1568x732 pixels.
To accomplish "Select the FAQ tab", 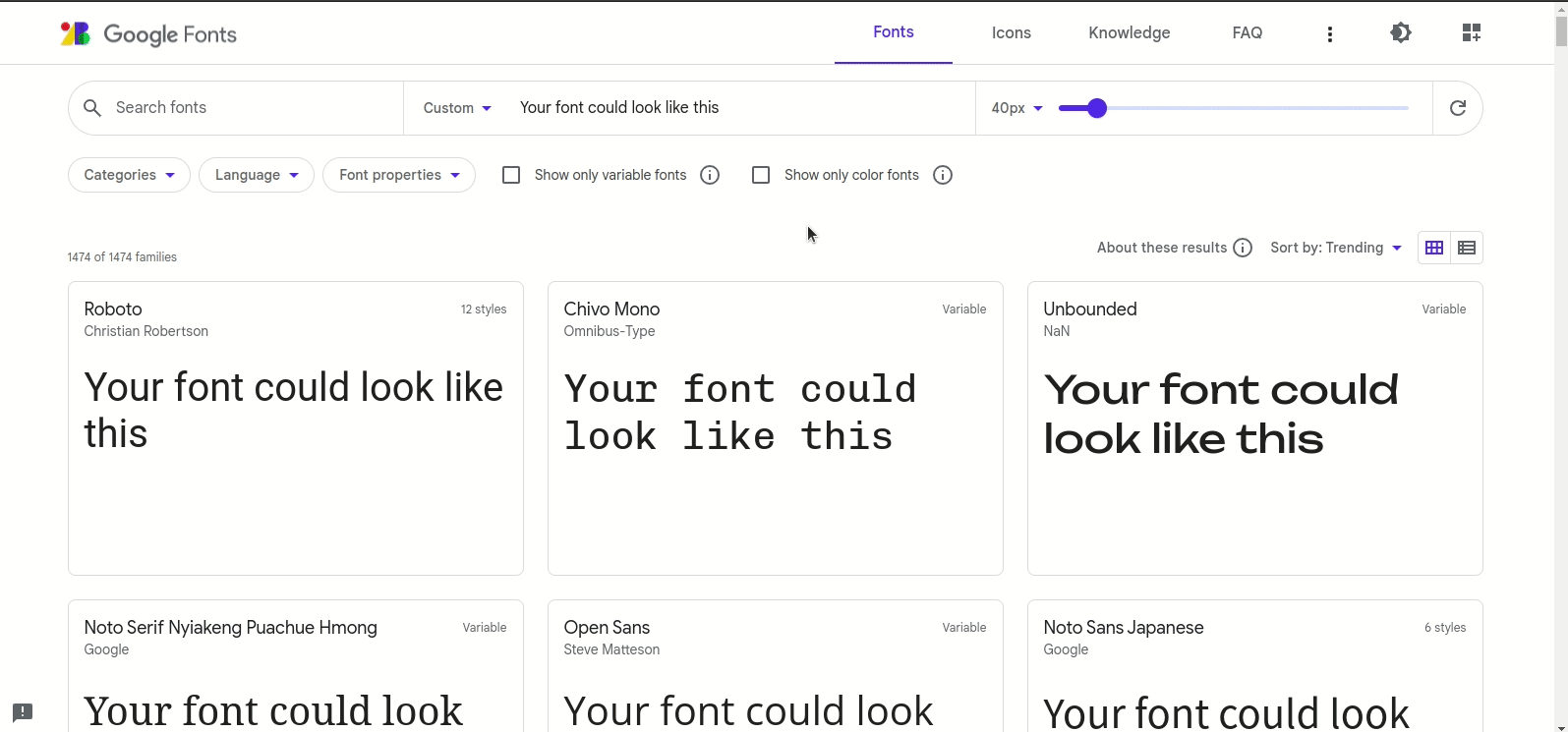I will (1248, 32).
